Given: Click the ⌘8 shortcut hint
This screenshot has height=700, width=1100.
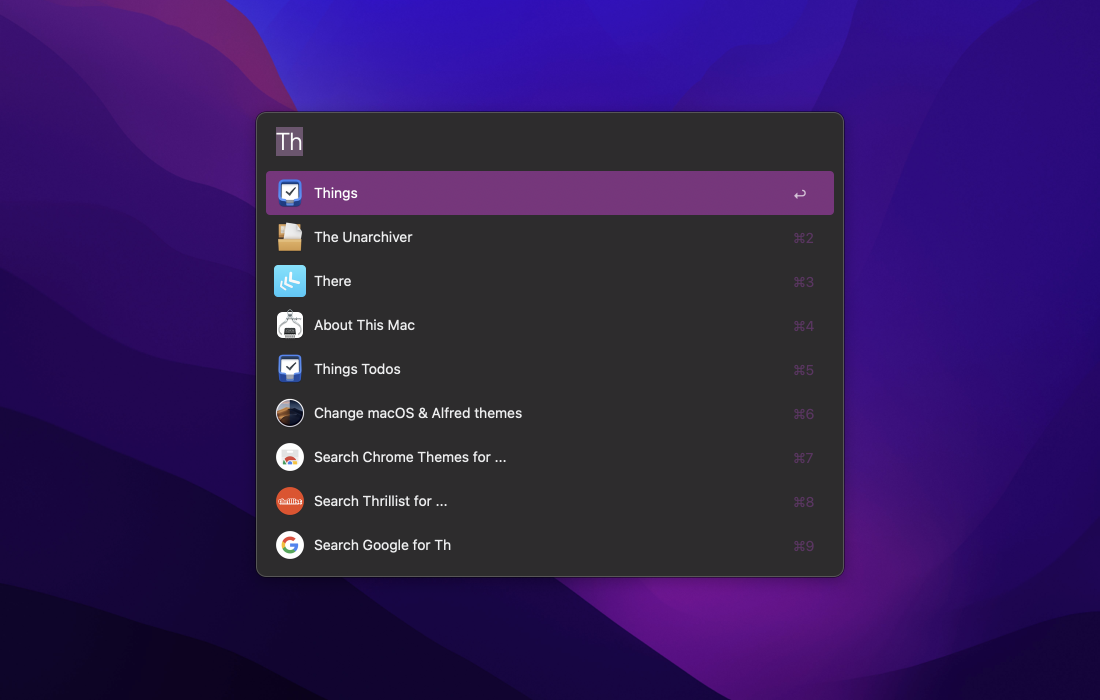Looking at the screenshot, I should tap(803, 502).
